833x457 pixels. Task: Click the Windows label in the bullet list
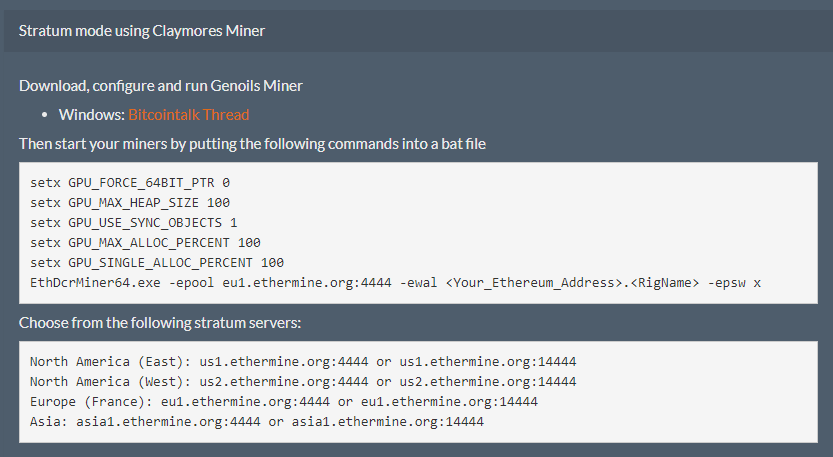pyautogui.click(x=91, y=114)
